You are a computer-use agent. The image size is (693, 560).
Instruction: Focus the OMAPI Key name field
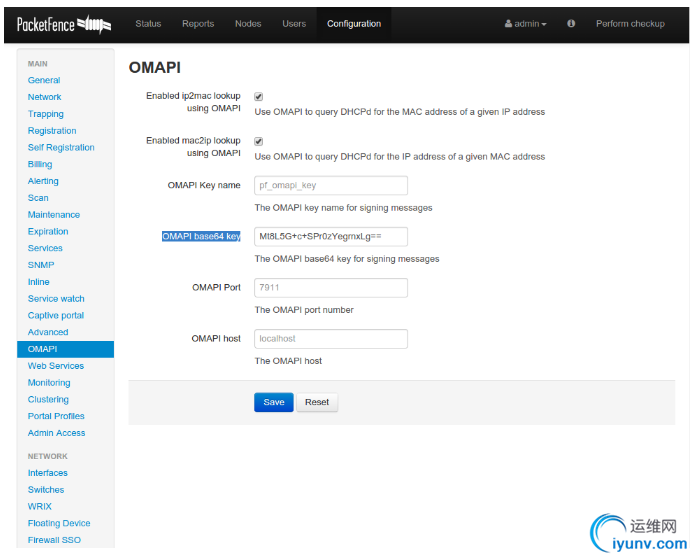pyautogui.click(x=331, y=186)
